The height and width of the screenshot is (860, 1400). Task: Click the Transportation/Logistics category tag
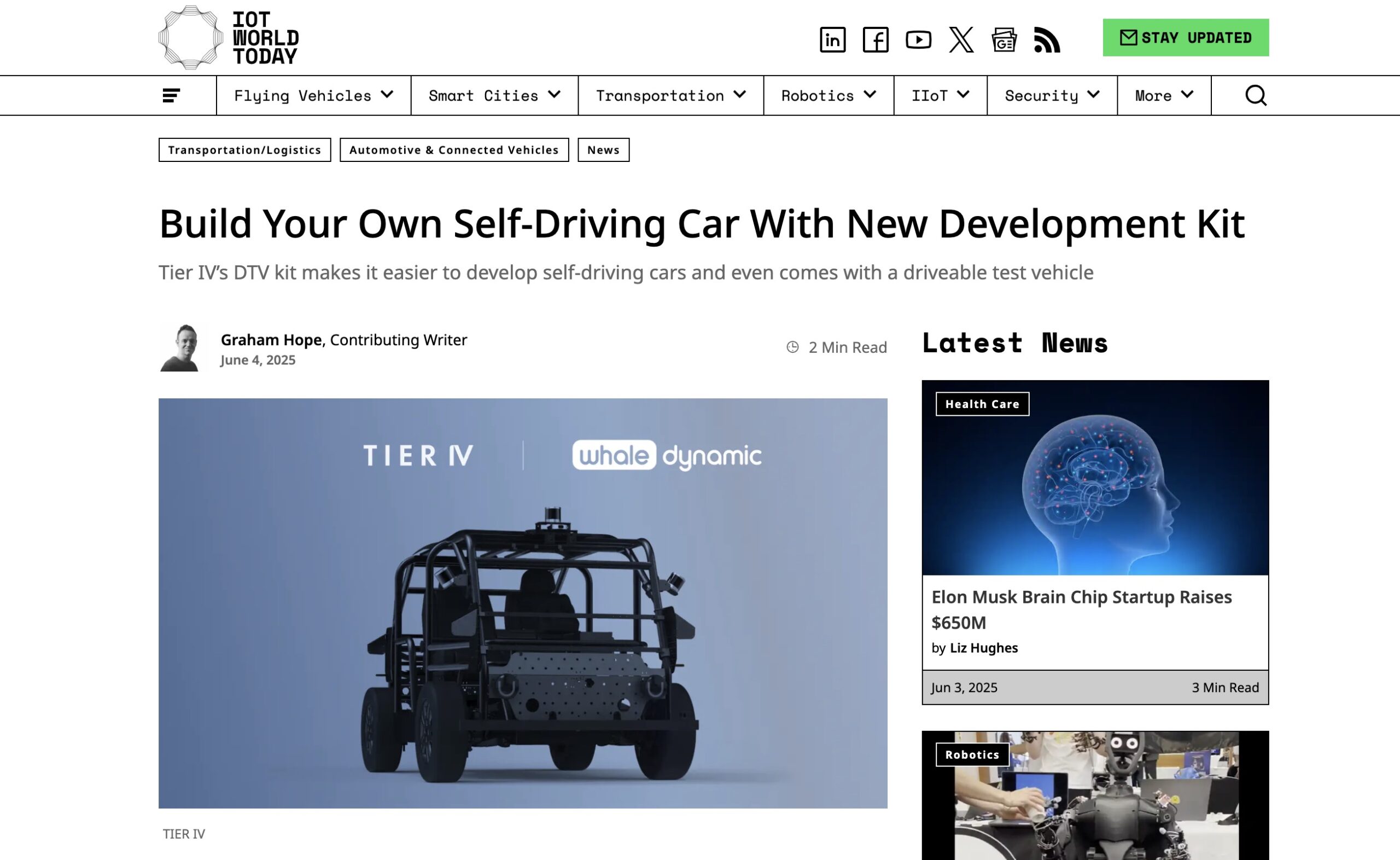(x=244, y=149)
